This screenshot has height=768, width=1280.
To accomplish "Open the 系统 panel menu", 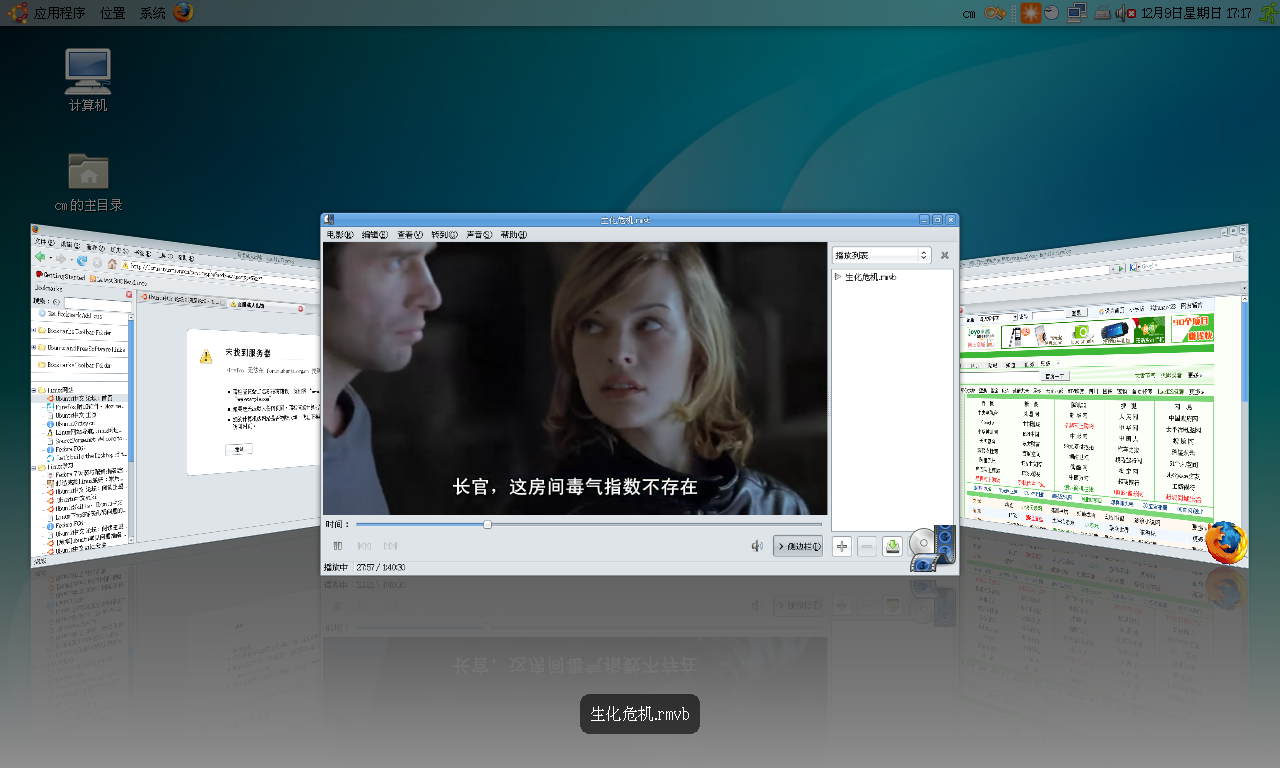I will (x=153, y=13).
